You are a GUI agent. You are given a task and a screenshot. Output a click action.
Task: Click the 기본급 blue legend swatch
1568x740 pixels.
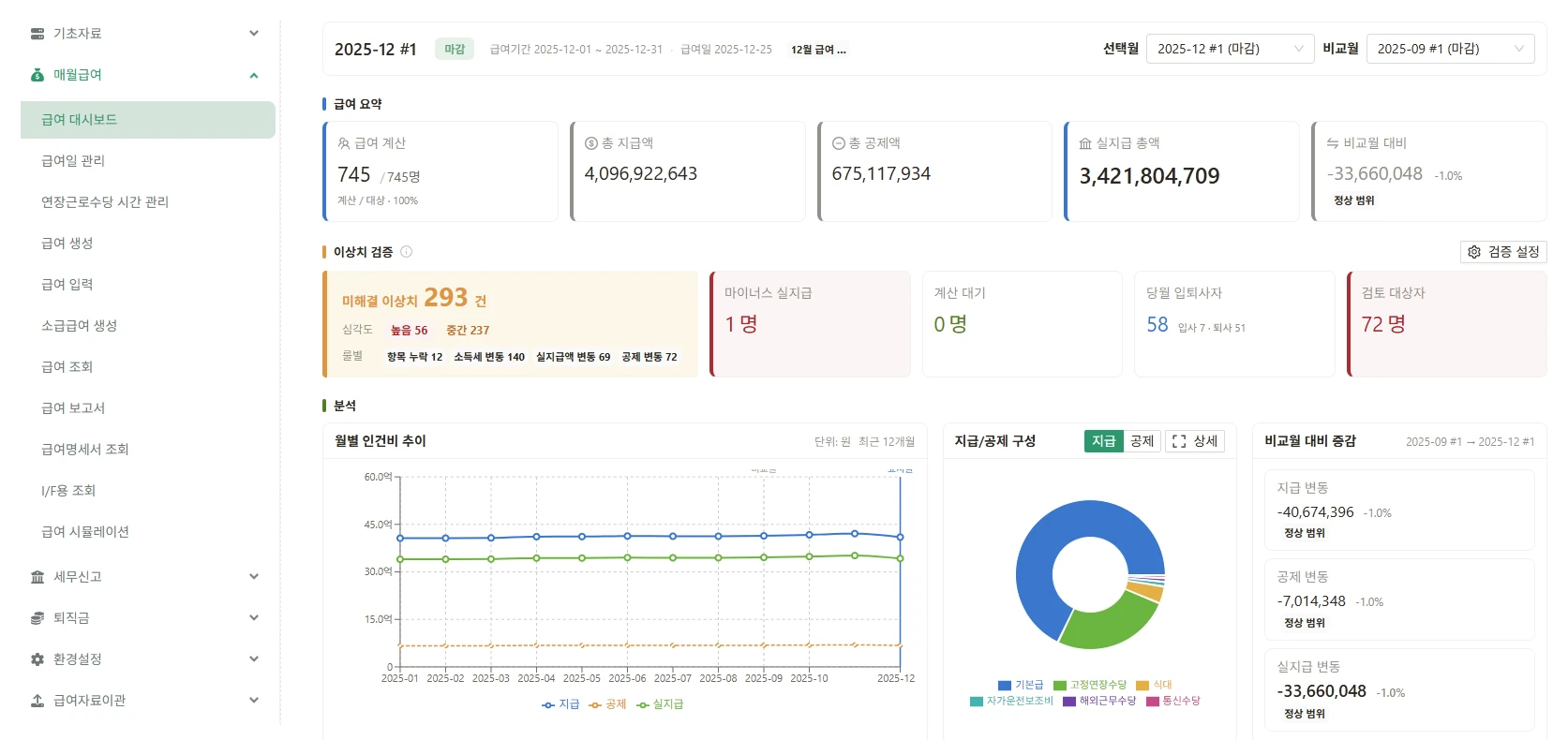1005,686
